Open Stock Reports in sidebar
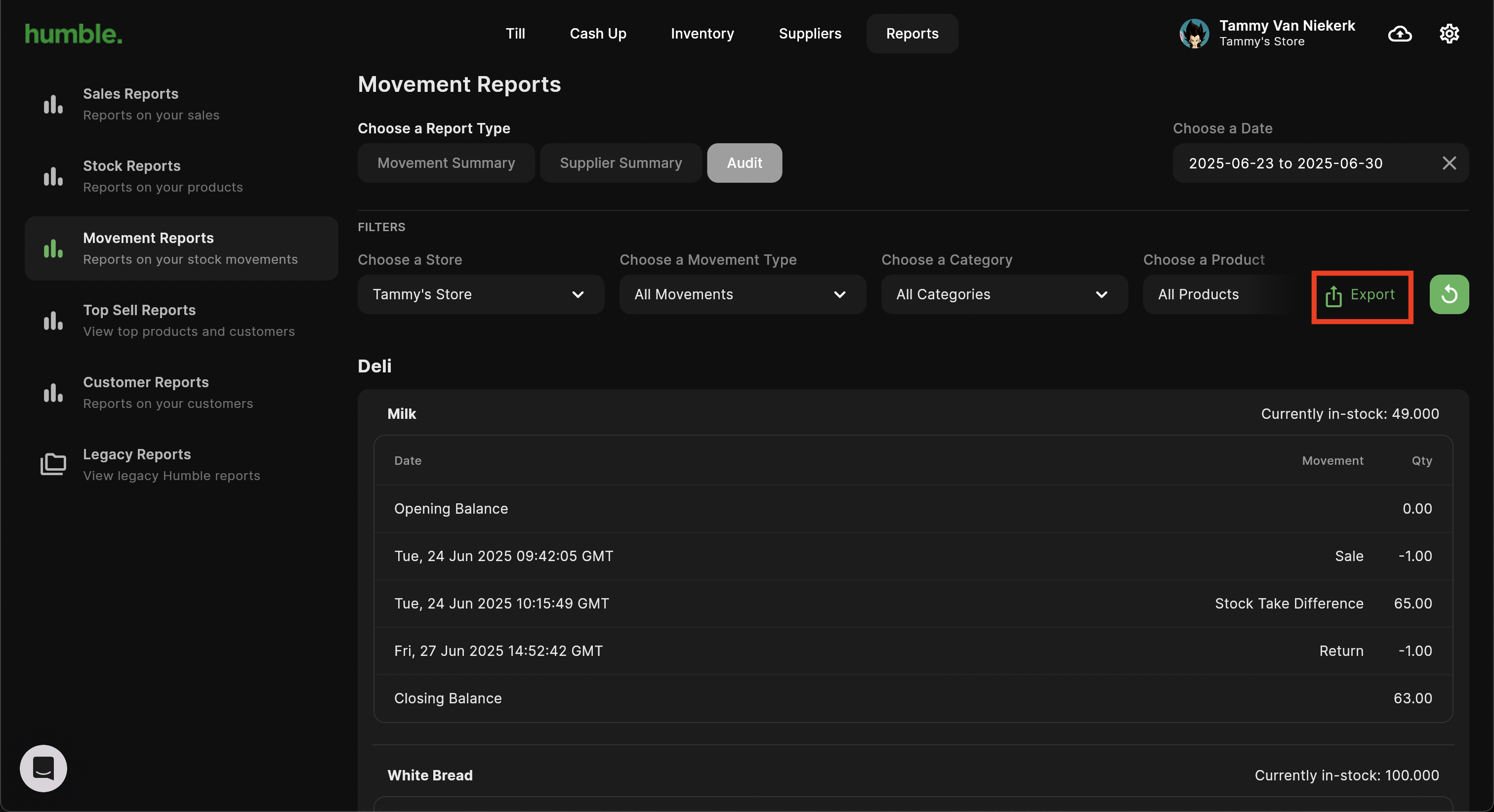This screenshot has height=812, width=1494. (x=181, y=176)
